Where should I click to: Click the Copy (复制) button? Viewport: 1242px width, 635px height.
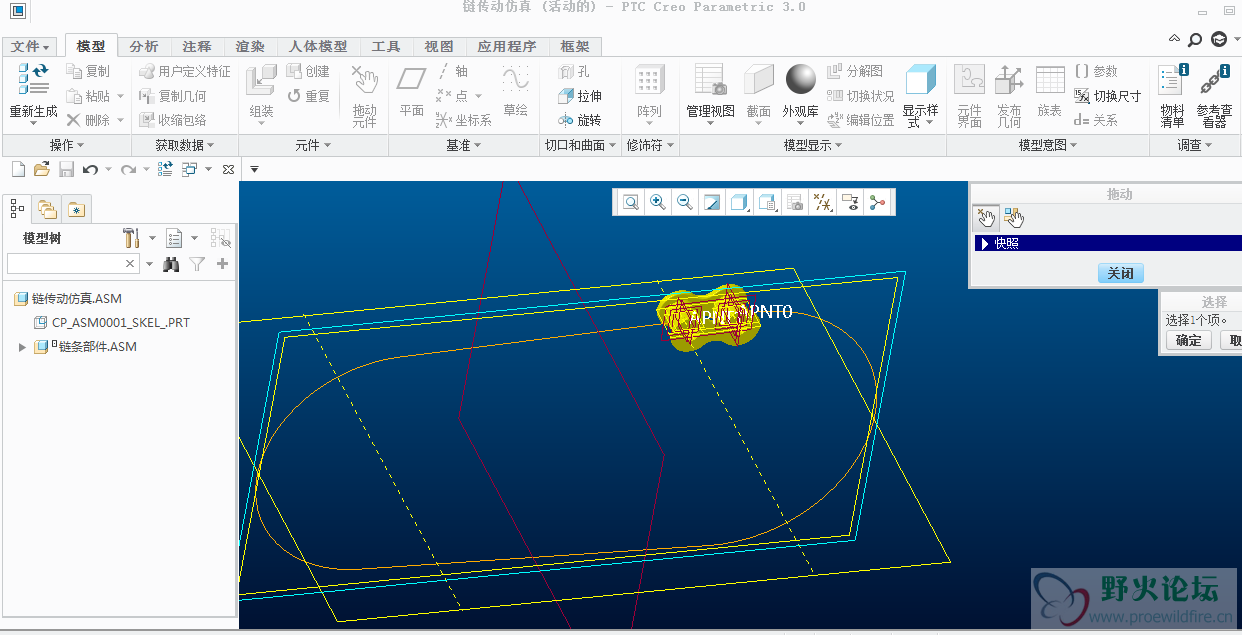(x=88, y=72)
